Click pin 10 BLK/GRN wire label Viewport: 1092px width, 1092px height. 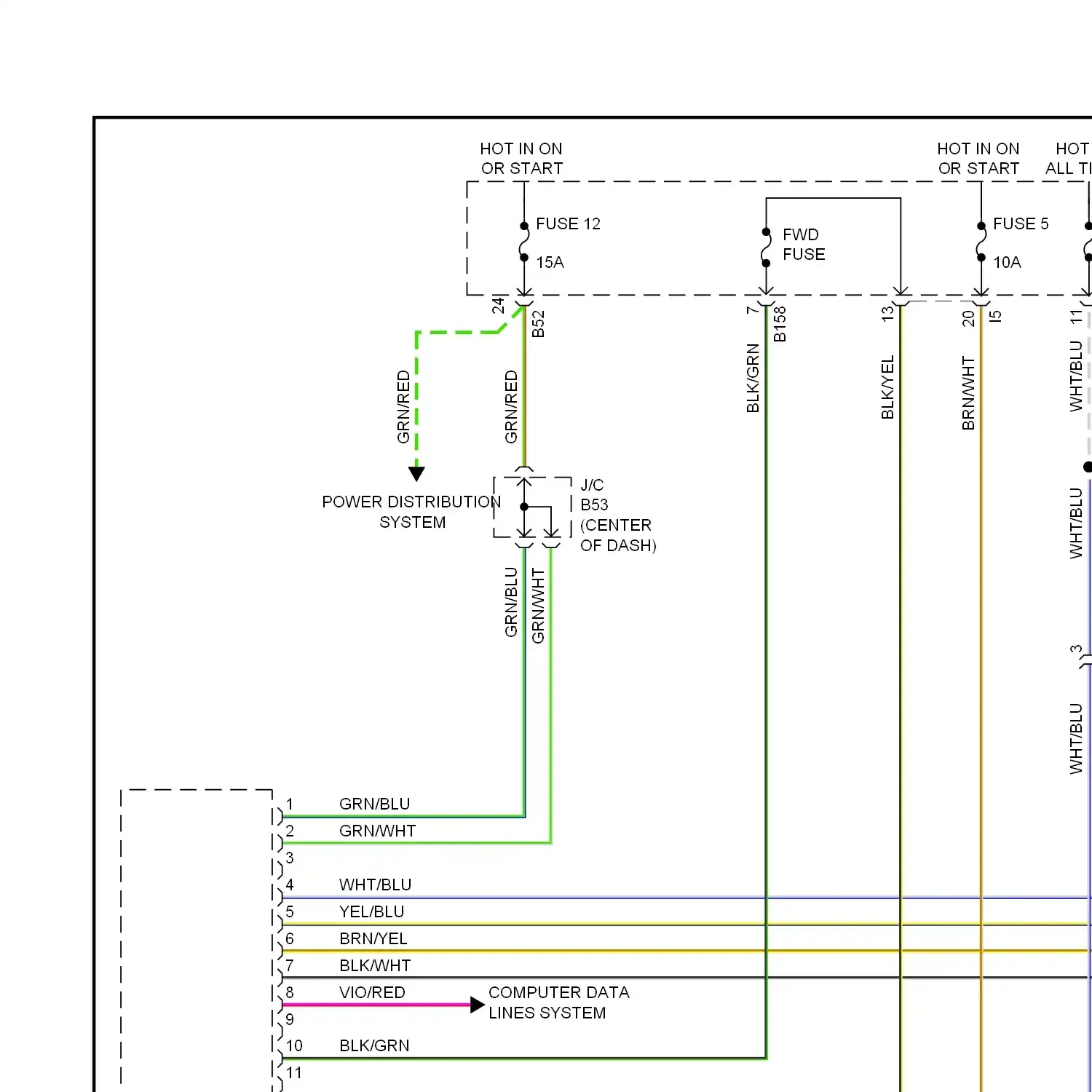pyautogui.click(x=374, y=1046)
